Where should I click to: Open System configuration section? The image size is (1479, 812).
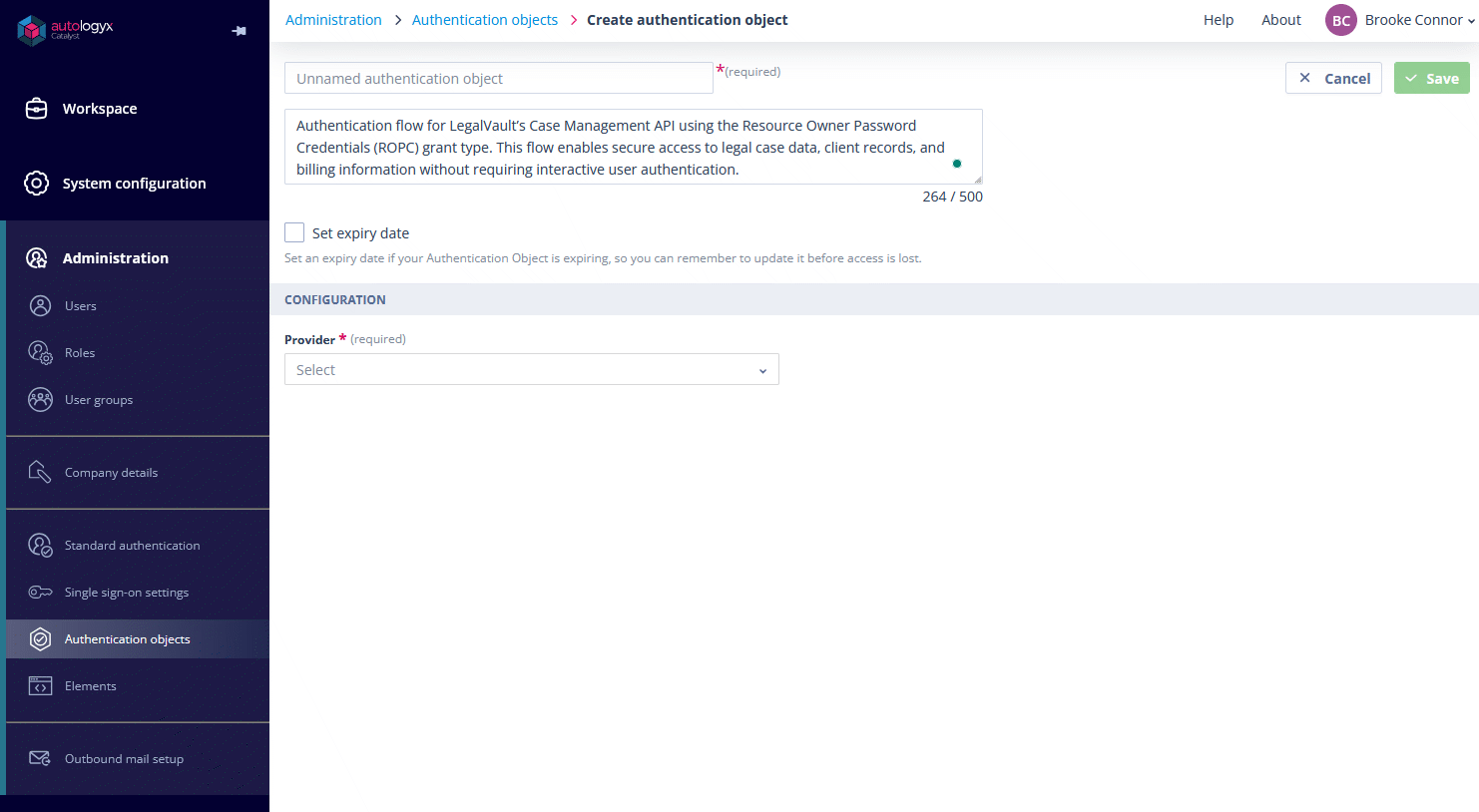click(135, 184)
